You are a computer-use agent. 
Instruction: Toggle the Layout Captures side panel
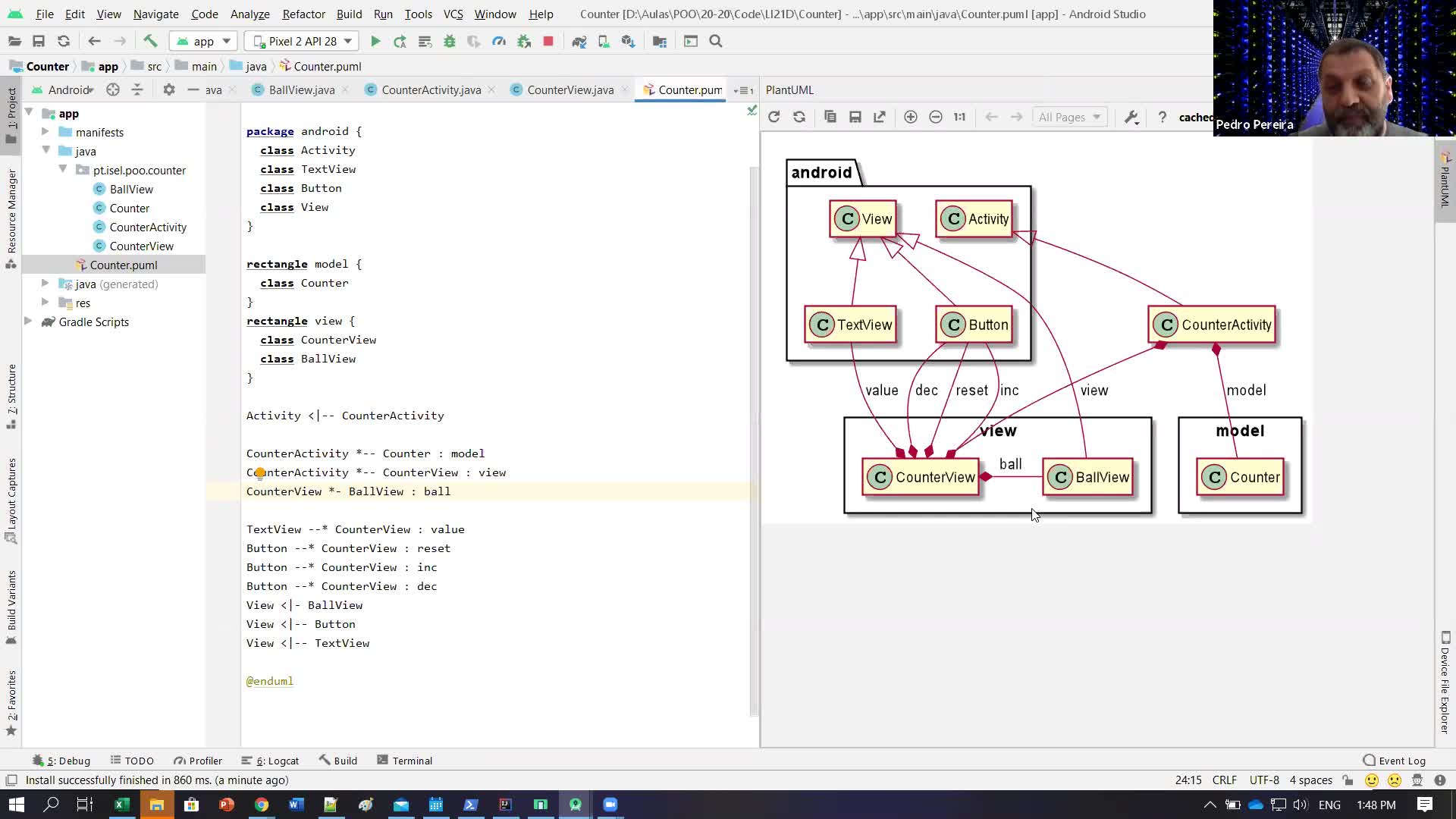11,500
